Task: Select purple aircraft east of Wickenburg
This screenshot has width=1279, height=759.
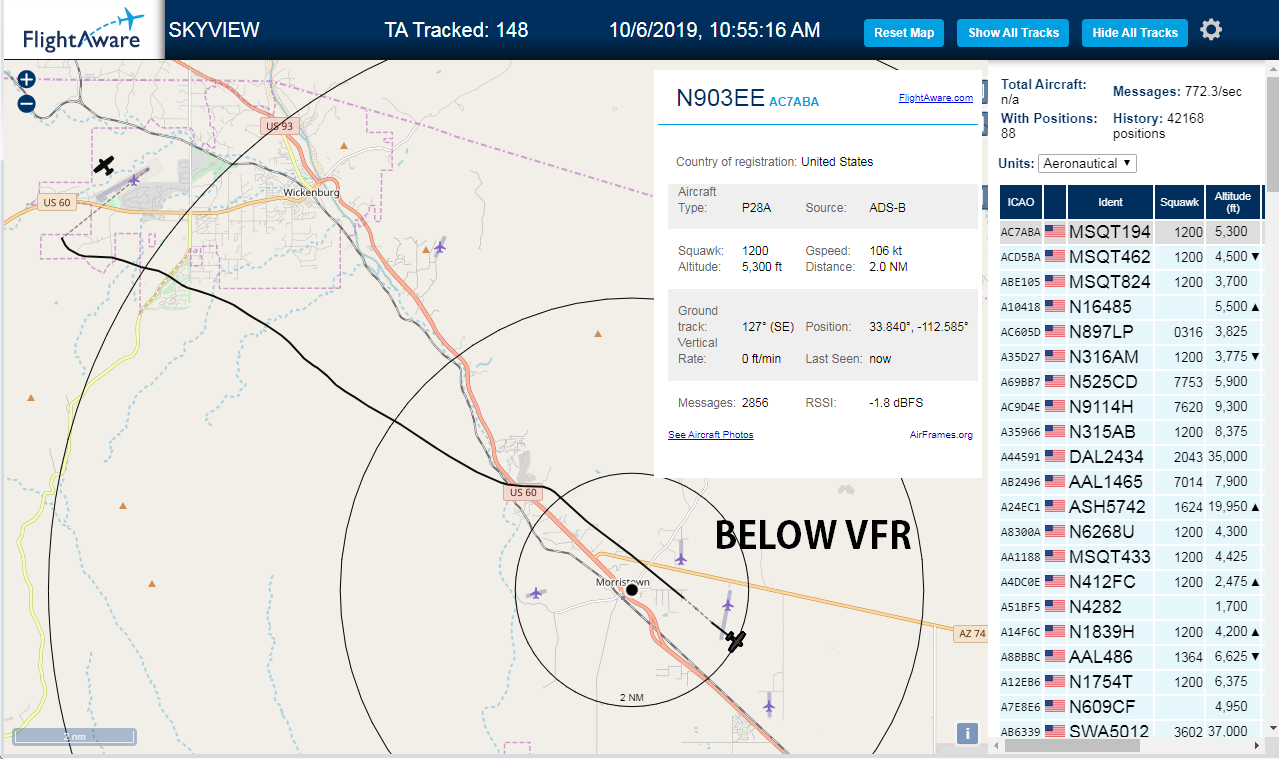Action: click(x=439, y=246)
